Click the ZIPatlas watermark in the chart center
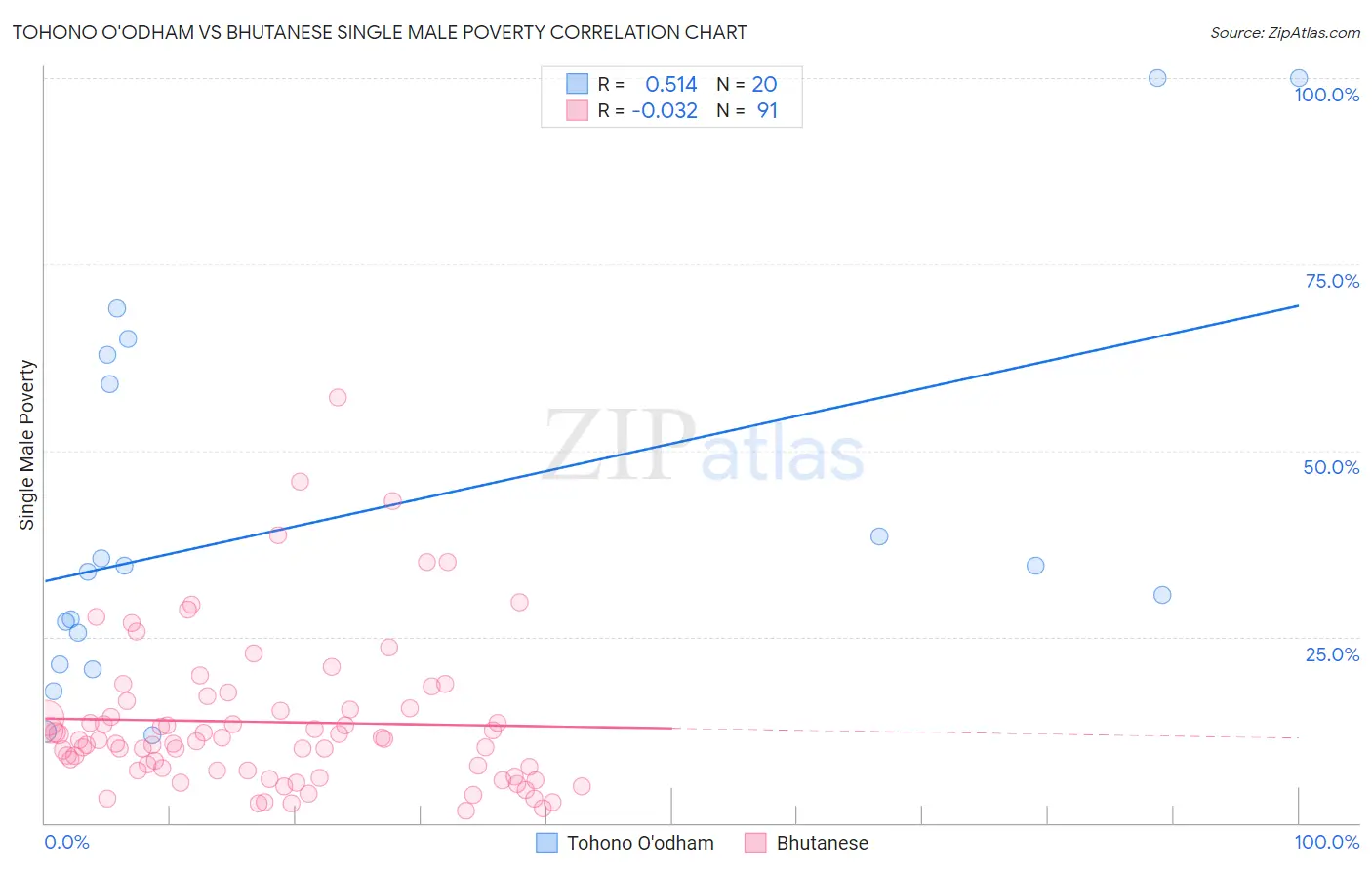1372x870 pixels. [x=704, y=445]
